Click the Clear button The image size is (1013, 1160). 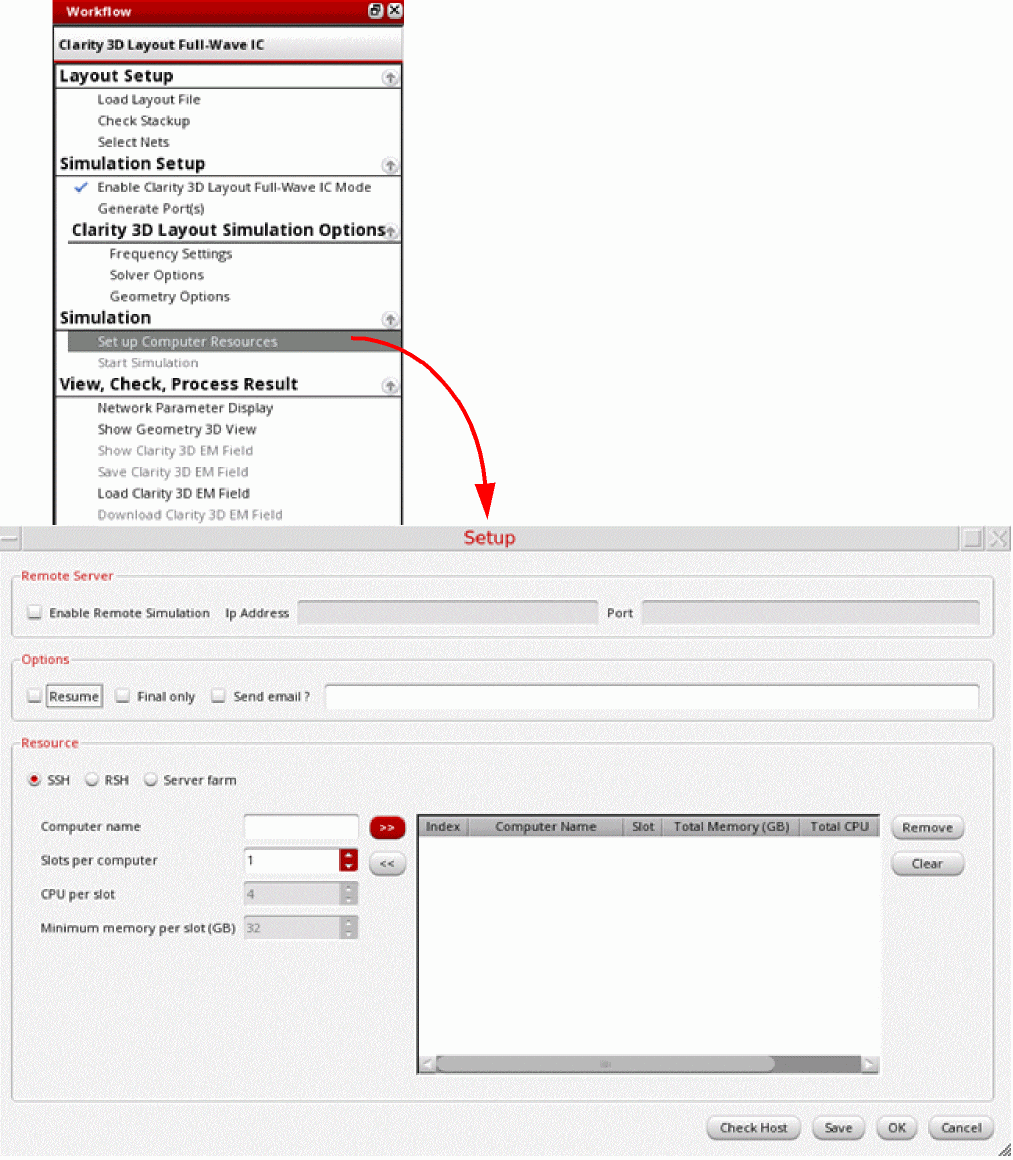pyautogui.click(x=927, y=863)
